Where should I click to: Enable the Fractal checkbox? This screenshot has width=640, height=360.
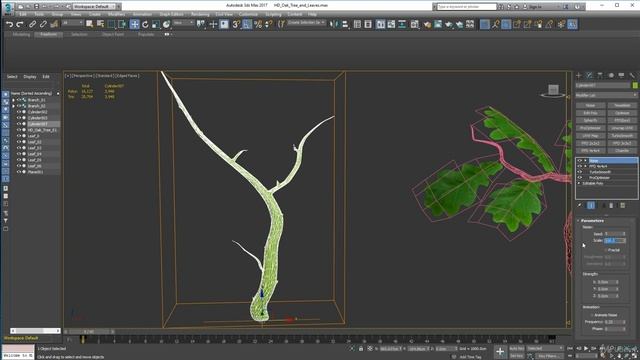(606, 250)
